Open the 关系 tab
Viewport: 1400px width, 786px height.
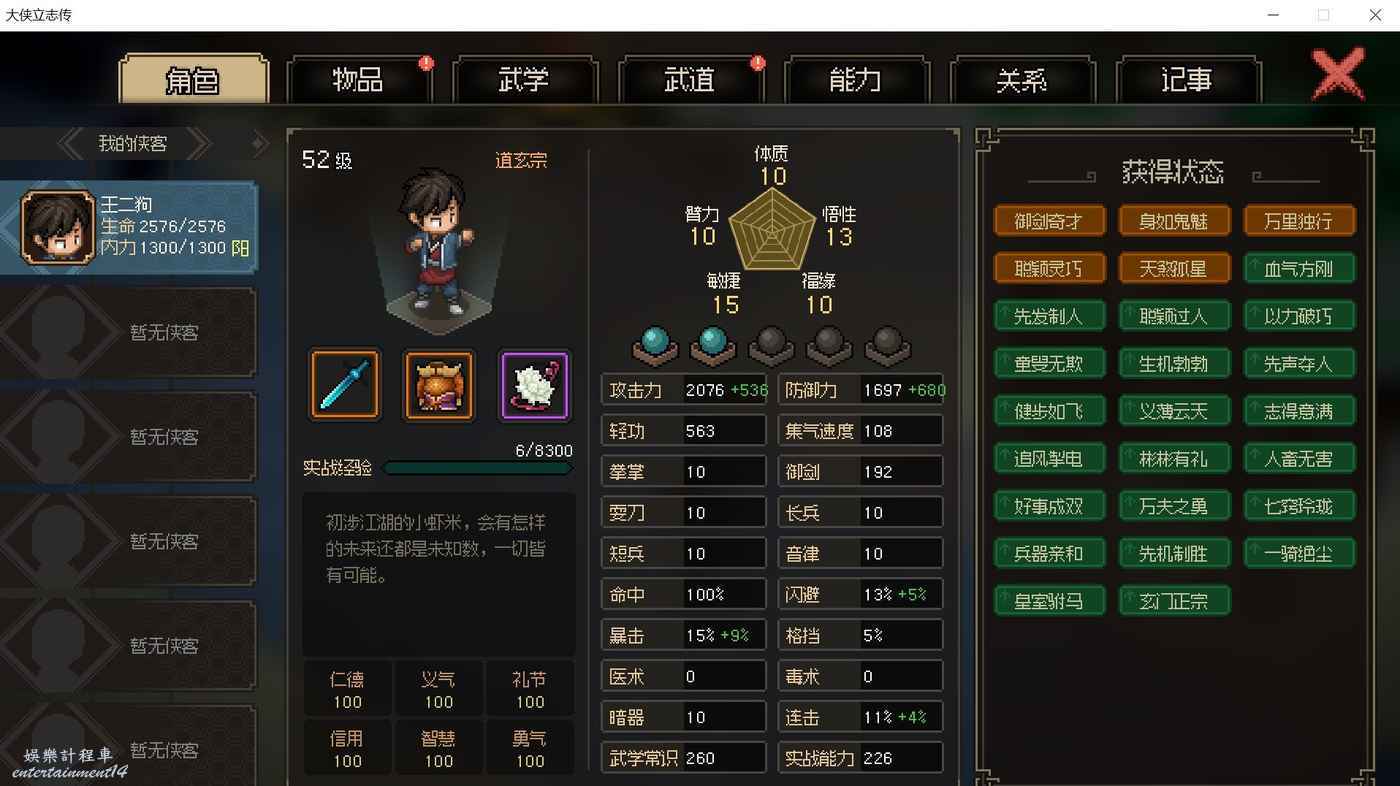1022,80
